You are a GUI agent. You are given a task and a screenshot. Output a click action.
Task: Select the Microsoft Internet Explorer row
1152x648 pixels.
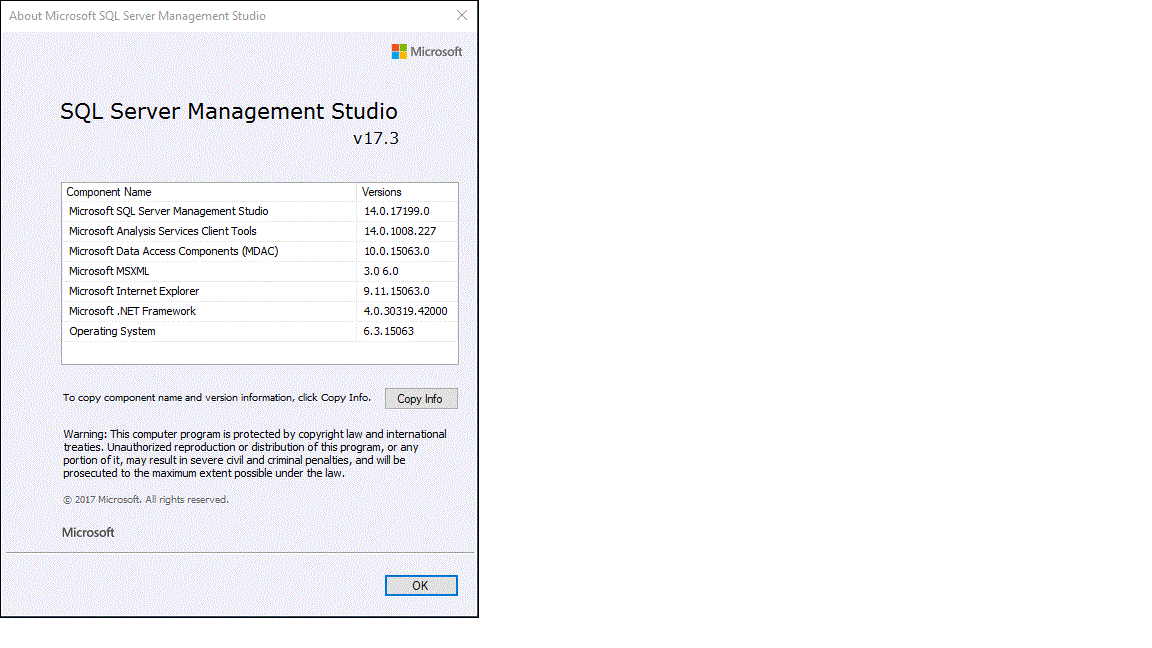click(x=260, y=291)
